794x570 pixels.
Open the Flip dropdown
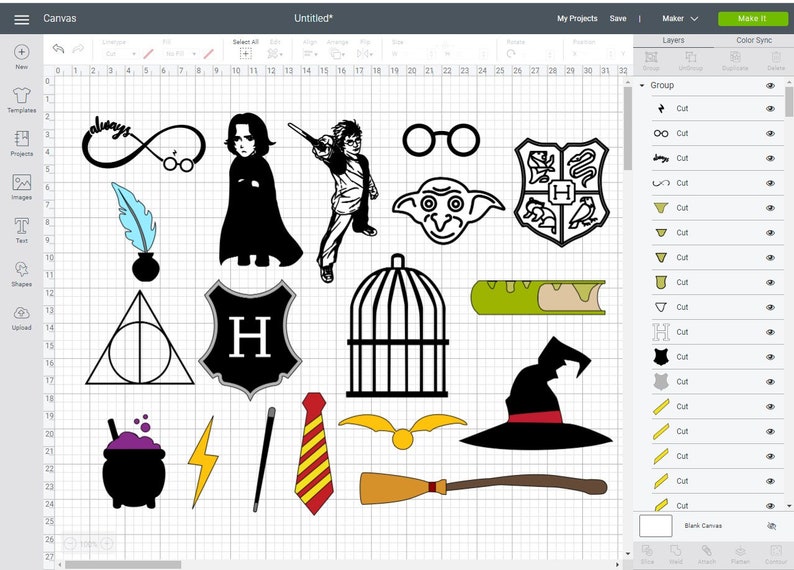click(365, 53)
